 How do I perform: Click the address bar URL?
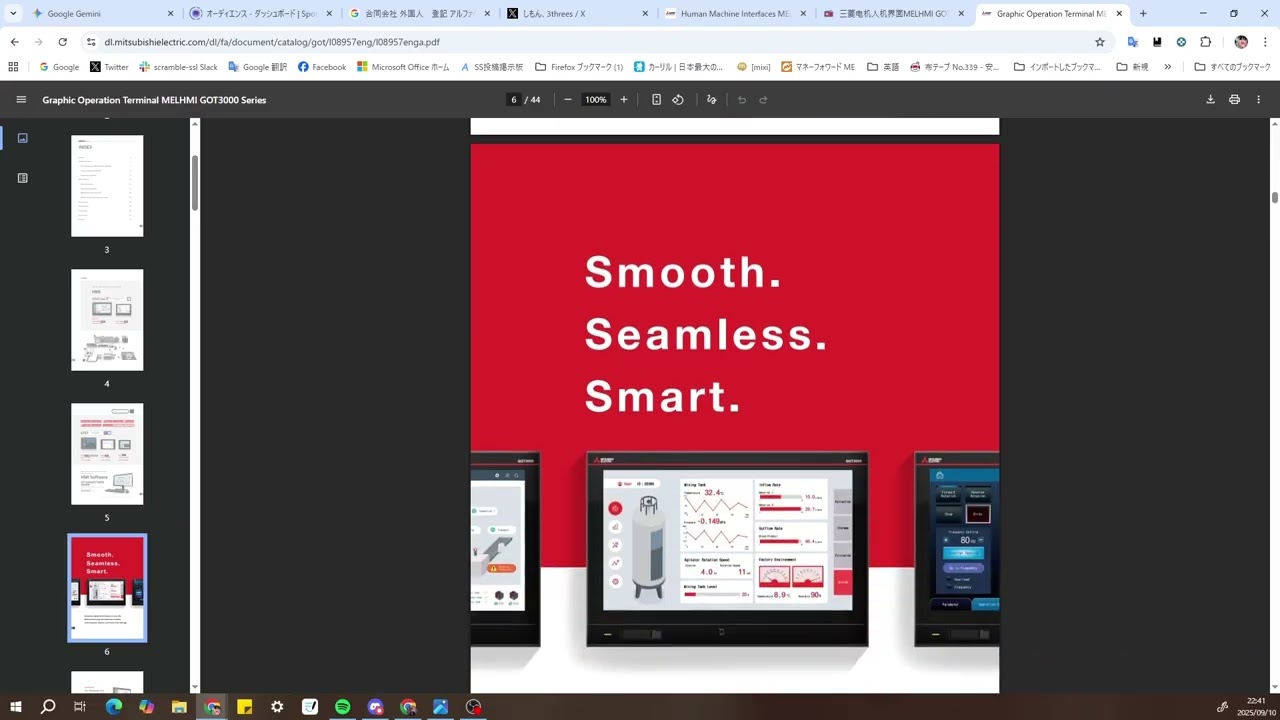[x=272, y=42]
